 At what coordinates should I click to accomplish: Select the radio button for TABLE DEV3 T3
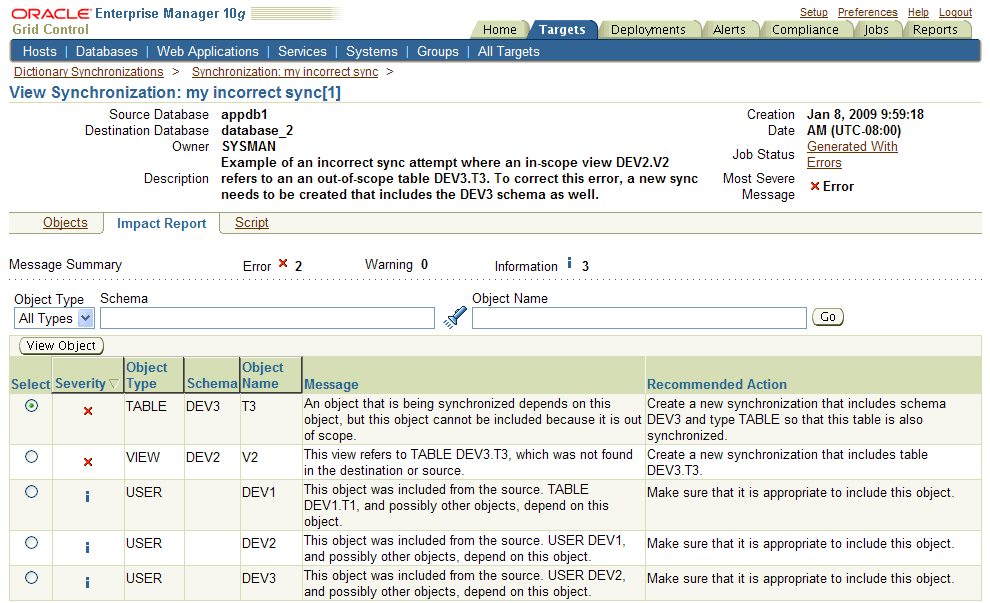pyautogui.click(x=31, y=405)
